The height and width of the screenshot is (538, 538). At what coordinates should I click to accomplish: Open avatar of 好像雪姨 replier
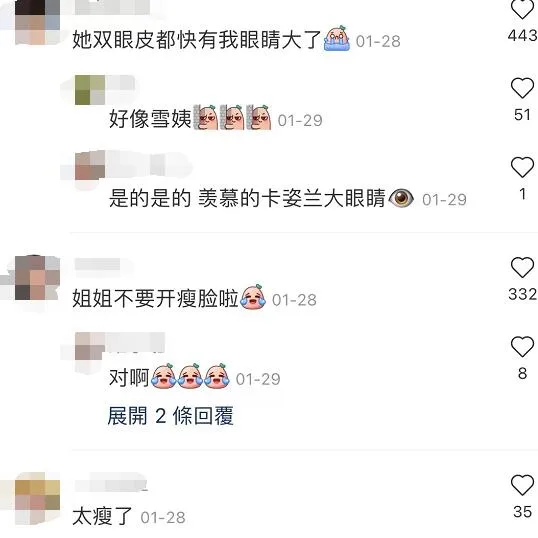pyautogui.click(x=90, y=90)
